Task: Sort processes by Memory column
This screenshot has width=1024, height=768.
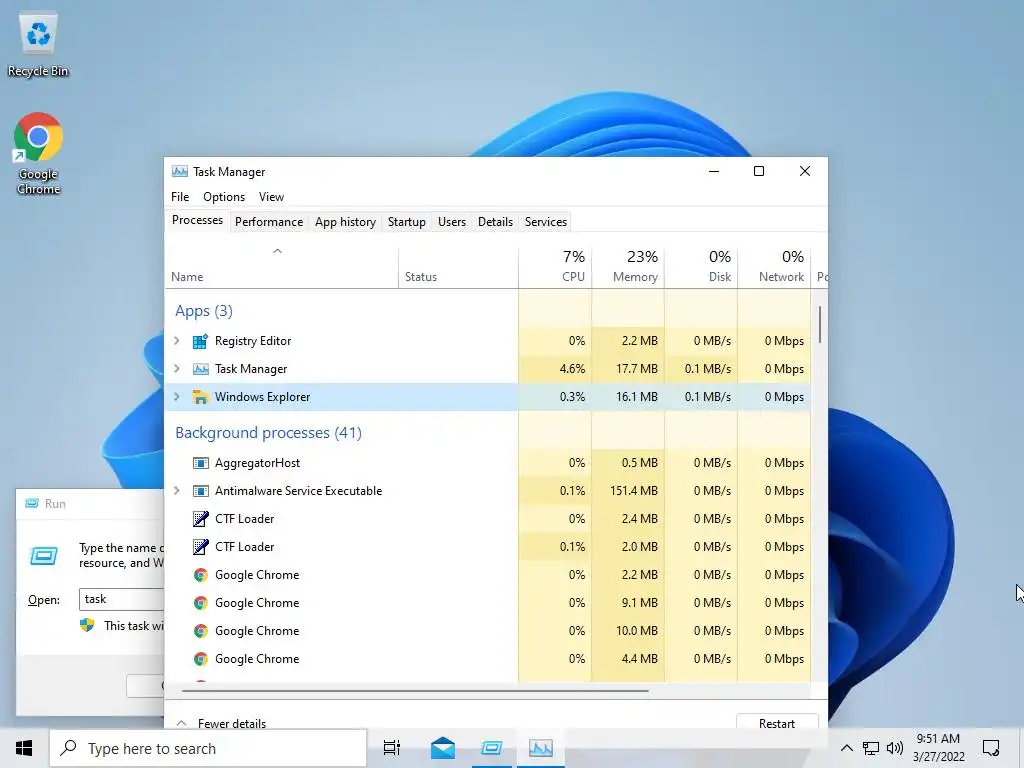Action: coord(628,268)
